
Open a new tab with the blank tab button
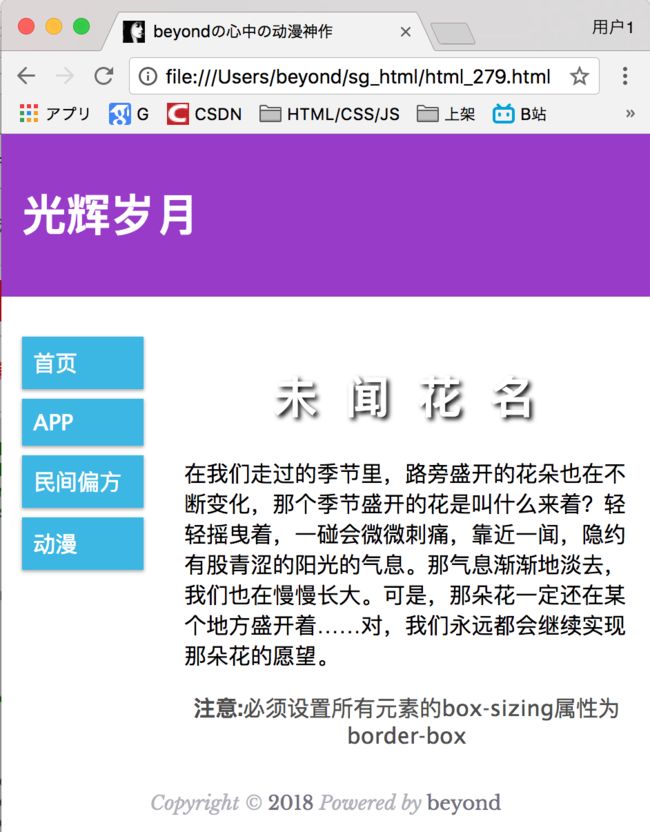(453, 34)
